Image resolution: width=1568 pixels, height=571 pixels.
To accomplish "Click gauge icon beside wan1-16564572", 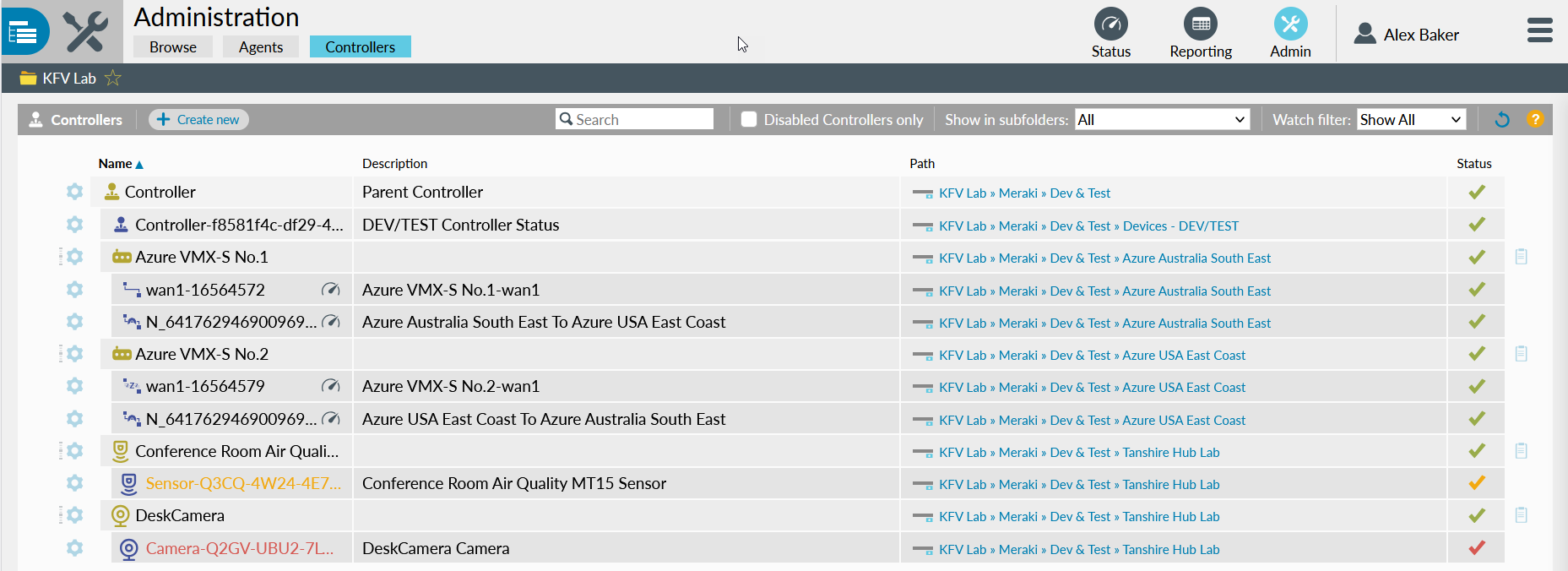I will coord(331,290).
